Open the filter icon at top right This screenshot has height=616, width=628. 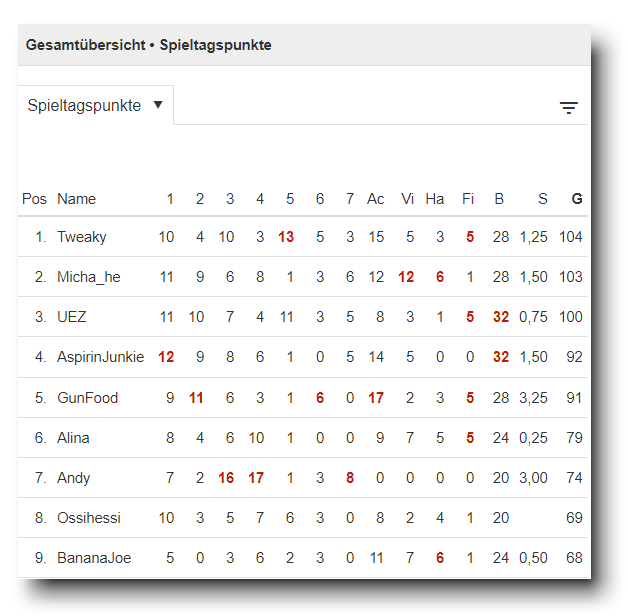tap(569, 108)
